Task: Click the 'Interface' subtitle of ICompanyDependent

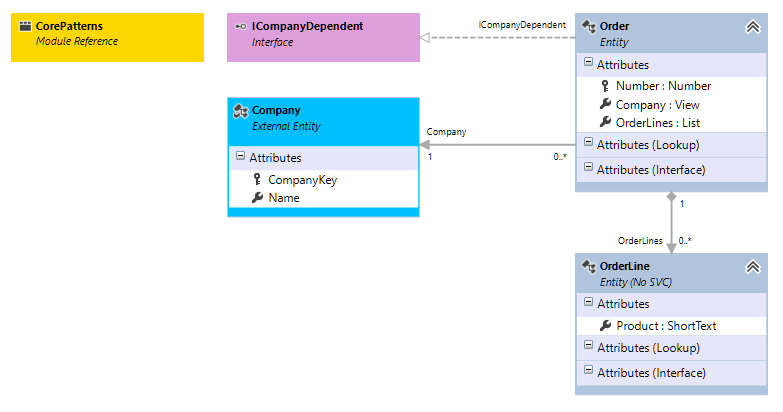Action: (x=272, y=42)
